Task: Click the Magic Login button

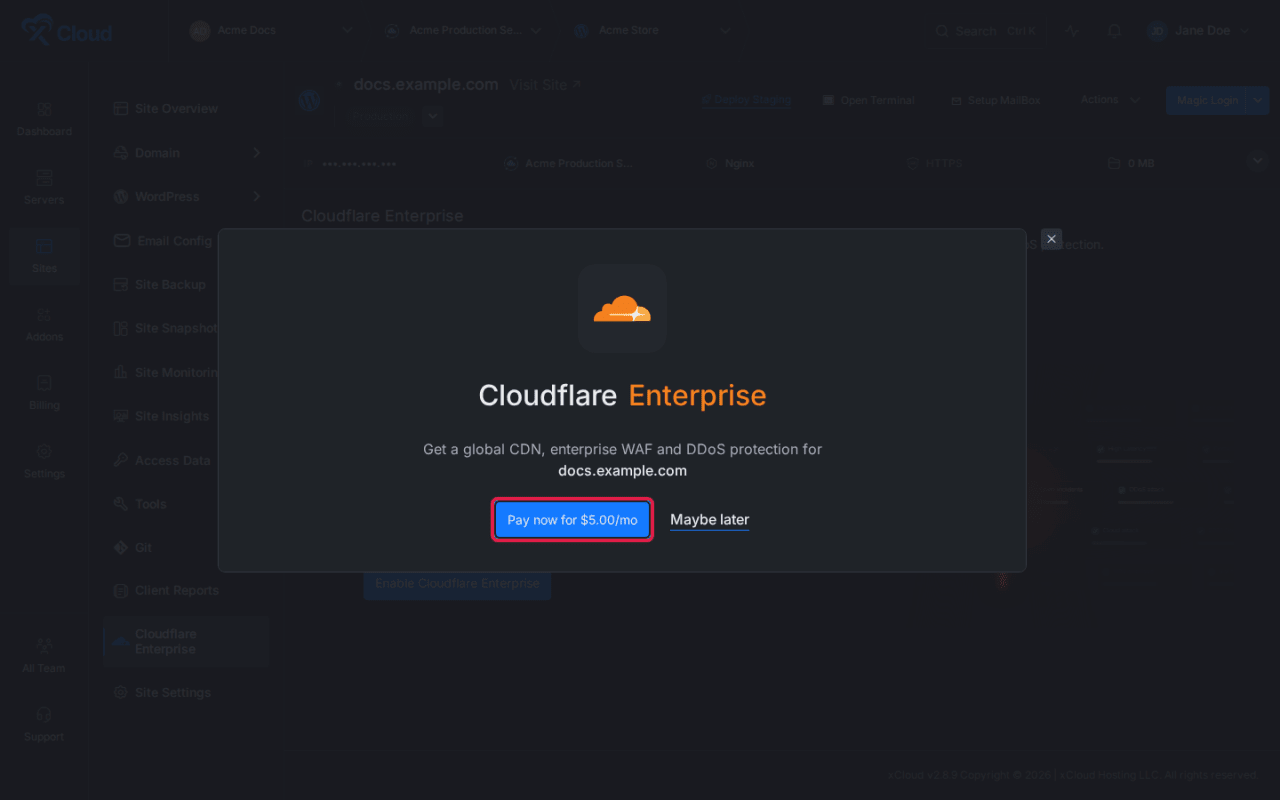Action: pos(1206,100)
